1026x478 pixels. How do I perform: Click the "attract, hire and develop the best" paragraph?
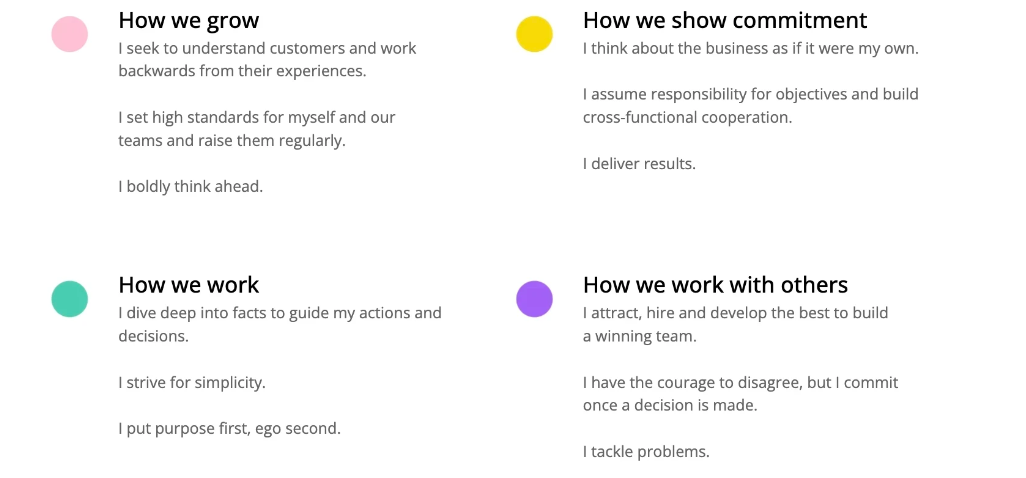coord(735,324)
